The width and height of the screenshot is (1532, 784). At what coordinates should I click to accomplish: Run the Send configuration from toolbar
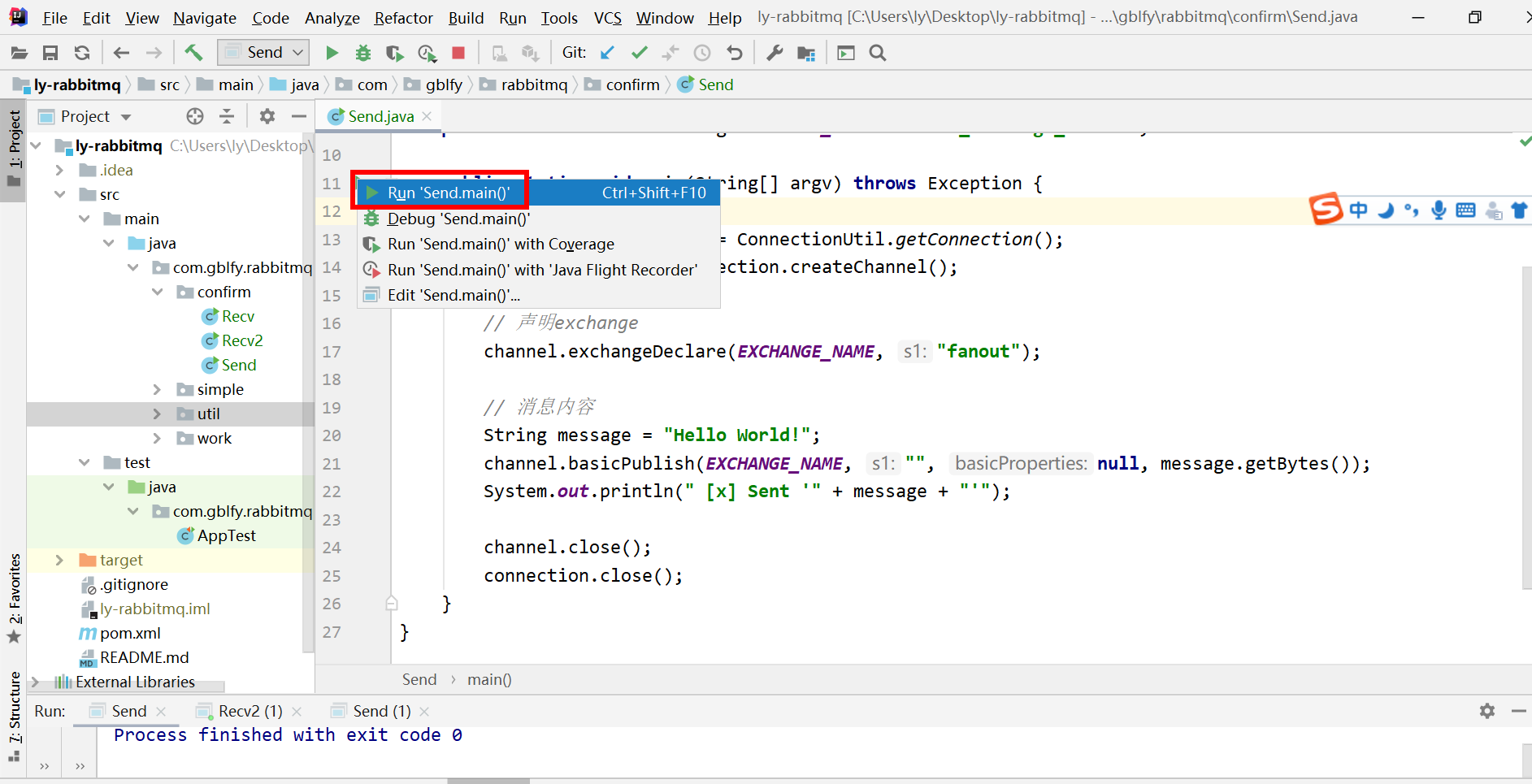(x=332, y=53)
